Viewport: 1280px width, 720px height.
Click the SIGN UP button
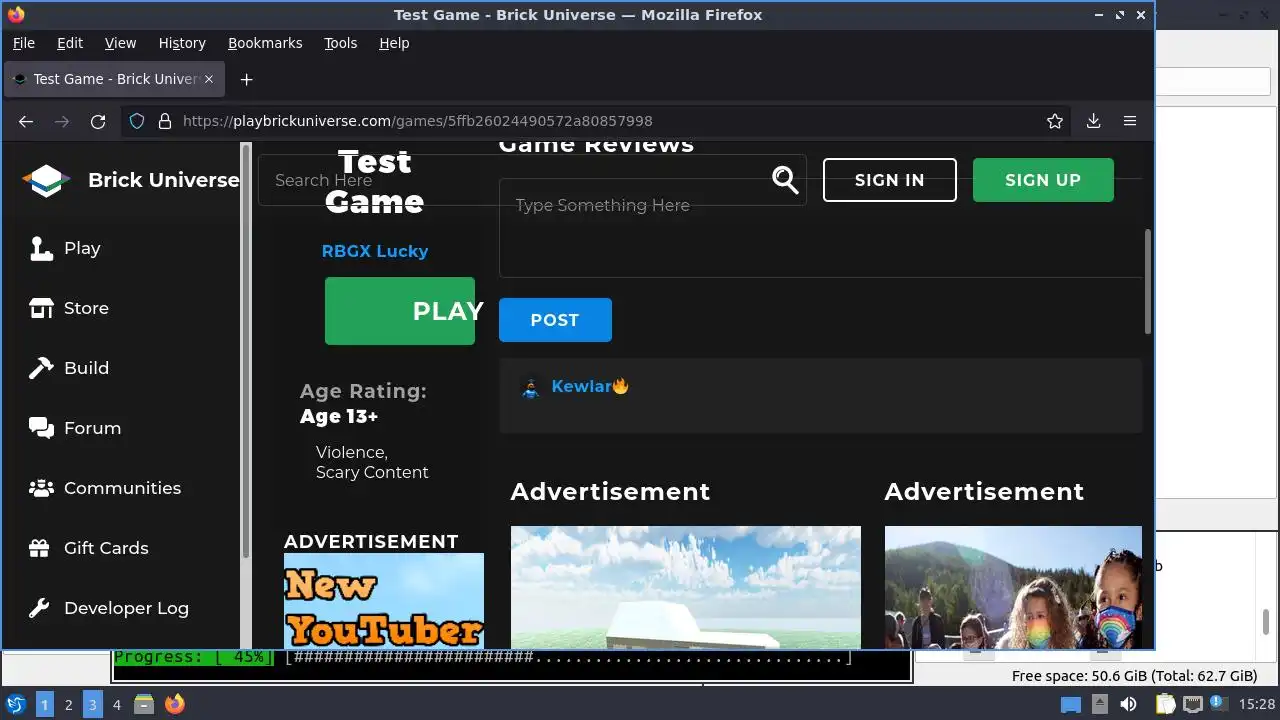click(x=1043, y=180)
